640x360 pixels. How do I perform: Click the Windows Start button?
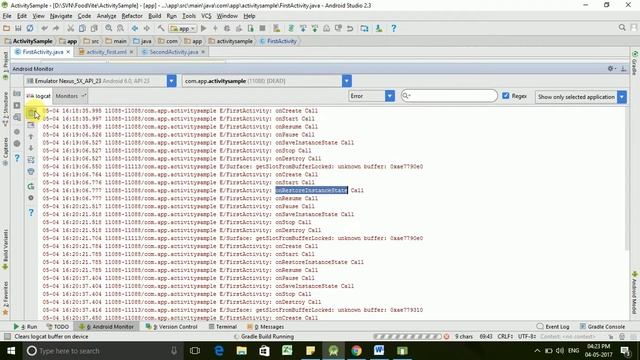tap(11, 351)
